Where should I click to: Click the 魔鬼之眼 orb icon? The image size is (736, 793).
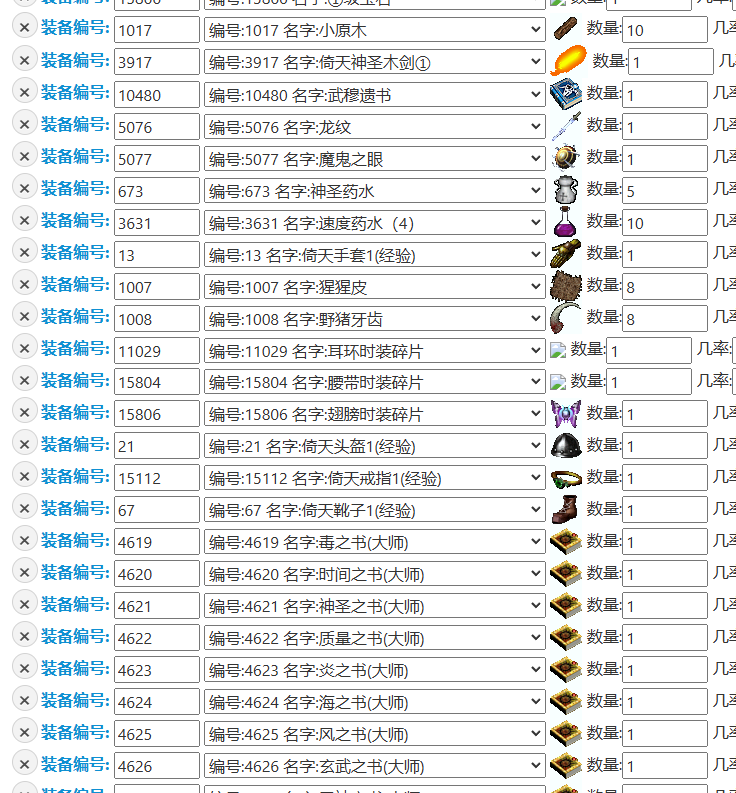click(566, 157)
